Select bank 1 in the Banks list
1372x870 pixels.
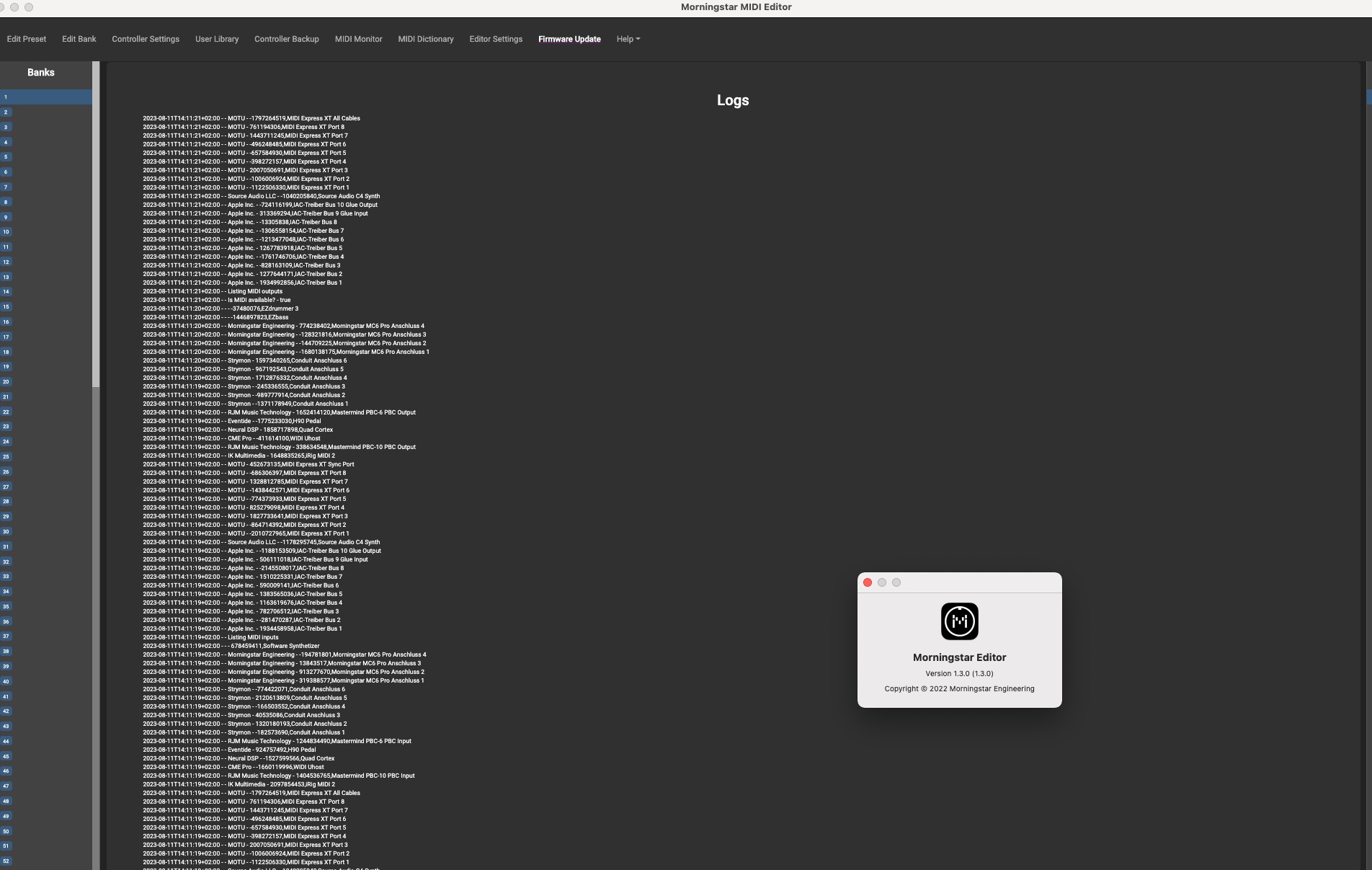[46, 97]
